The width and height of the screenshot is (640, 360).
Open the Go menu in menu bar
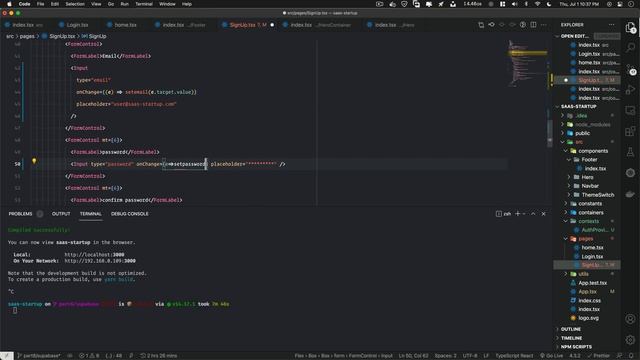click(111, 4)
